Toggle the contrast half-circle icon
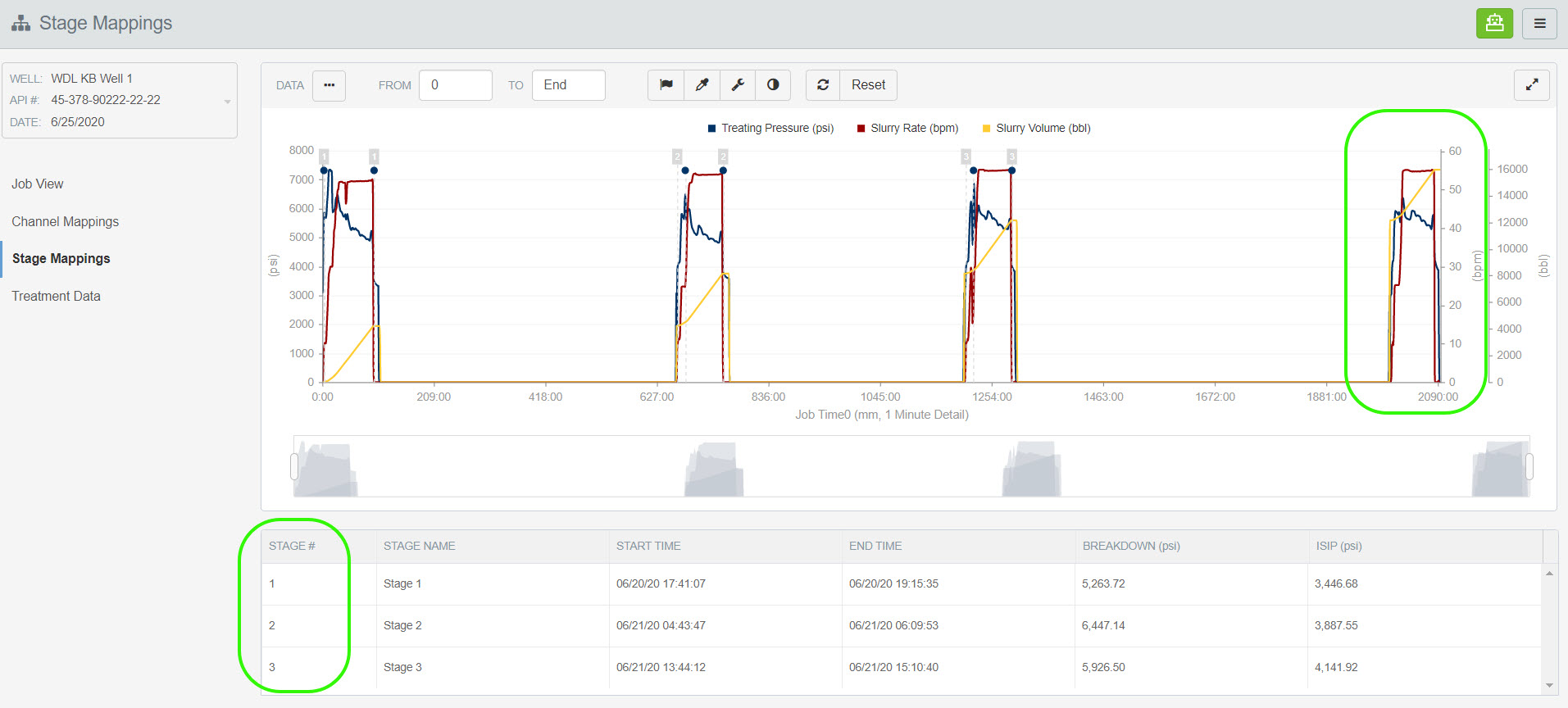1568x708 pixels. pos(773,85)
